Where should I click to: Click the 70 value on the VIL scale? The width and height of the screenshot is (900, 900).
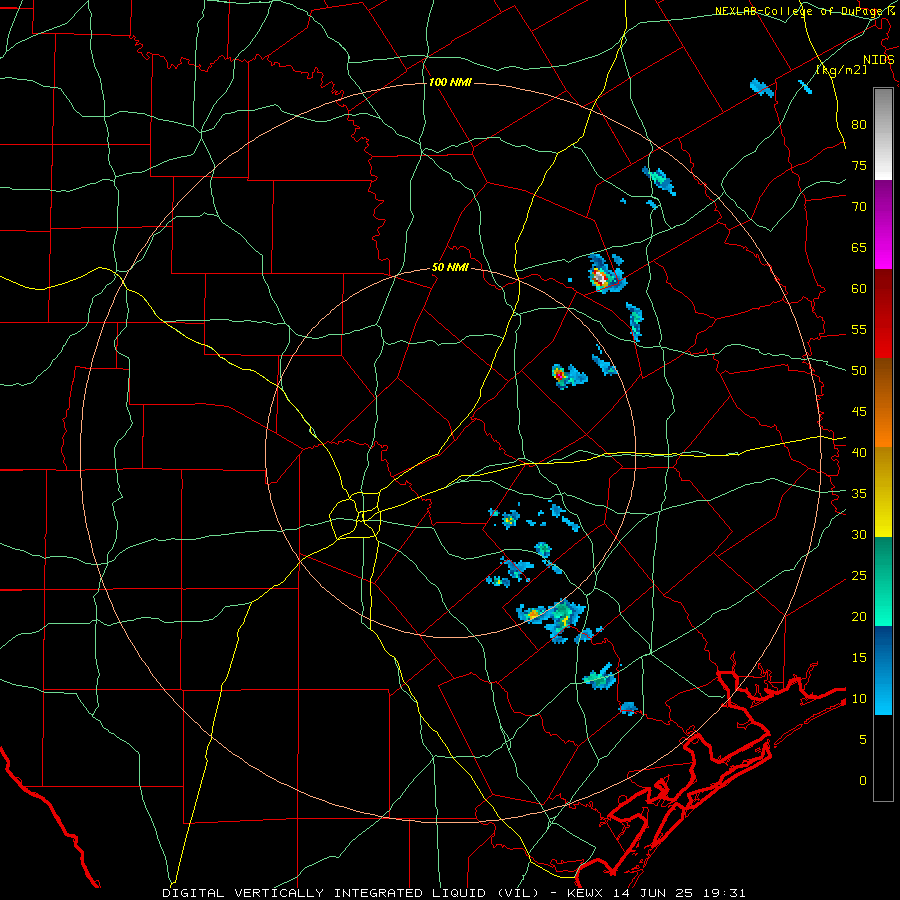tap(859, 207)
